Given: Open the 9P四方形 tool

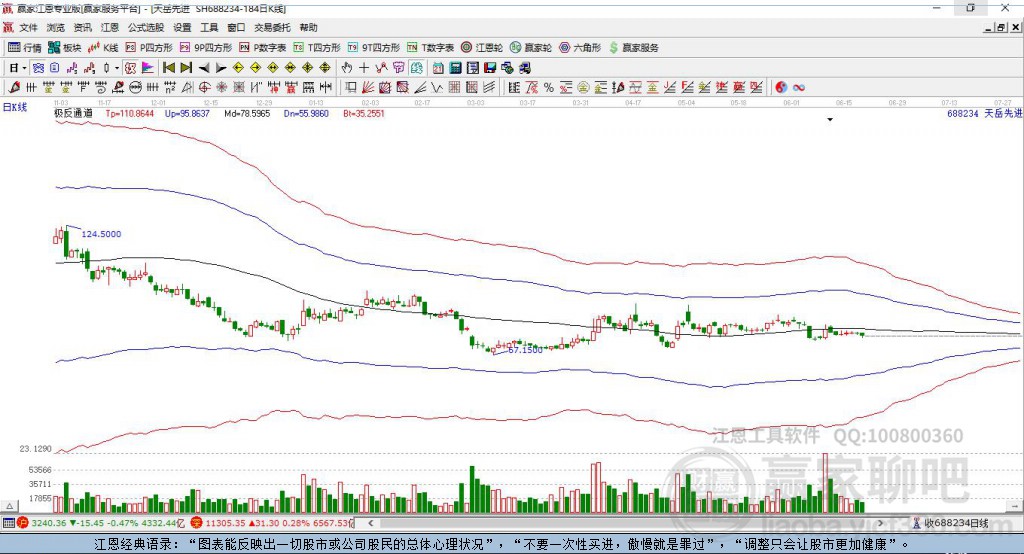Looking at the screenshot, I should point(206,48).
